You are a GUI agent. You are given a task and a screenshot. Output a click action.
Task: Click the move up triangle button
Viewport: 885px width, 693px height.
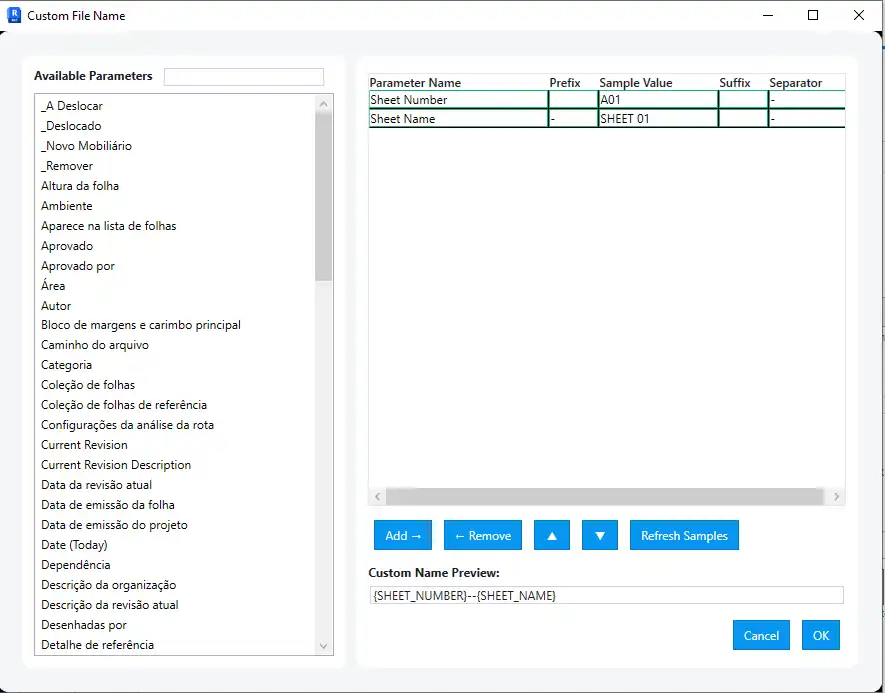click(552, 536)
